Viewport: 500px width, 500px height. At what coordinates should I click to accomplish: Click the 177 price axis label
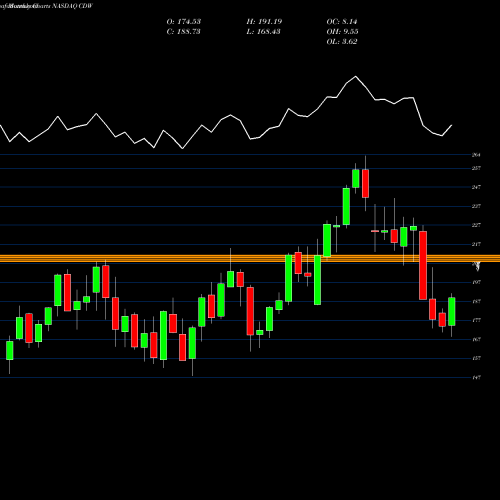[476, 320]
